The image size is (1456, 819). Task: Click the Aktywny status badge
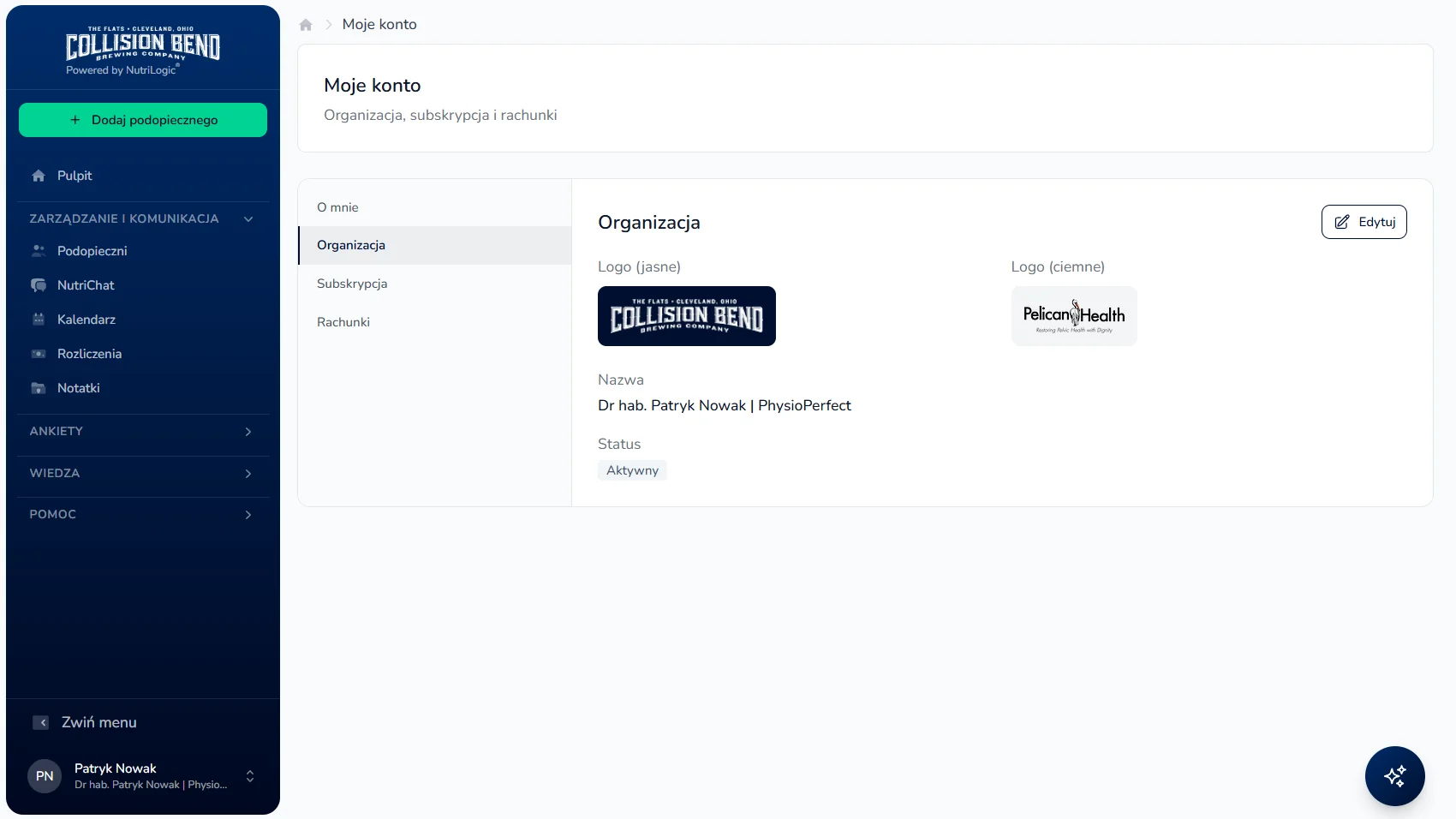pyautogui.click(x=632, y=470)
